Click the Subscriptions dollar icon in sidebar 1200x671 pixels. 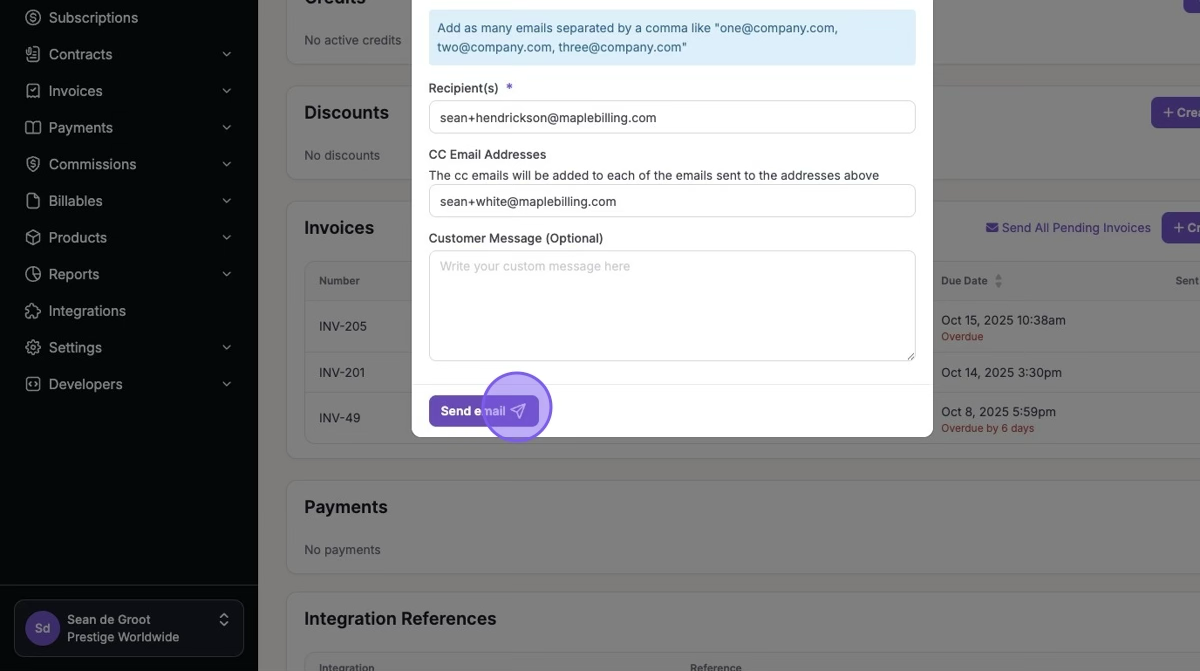[33, 18]
